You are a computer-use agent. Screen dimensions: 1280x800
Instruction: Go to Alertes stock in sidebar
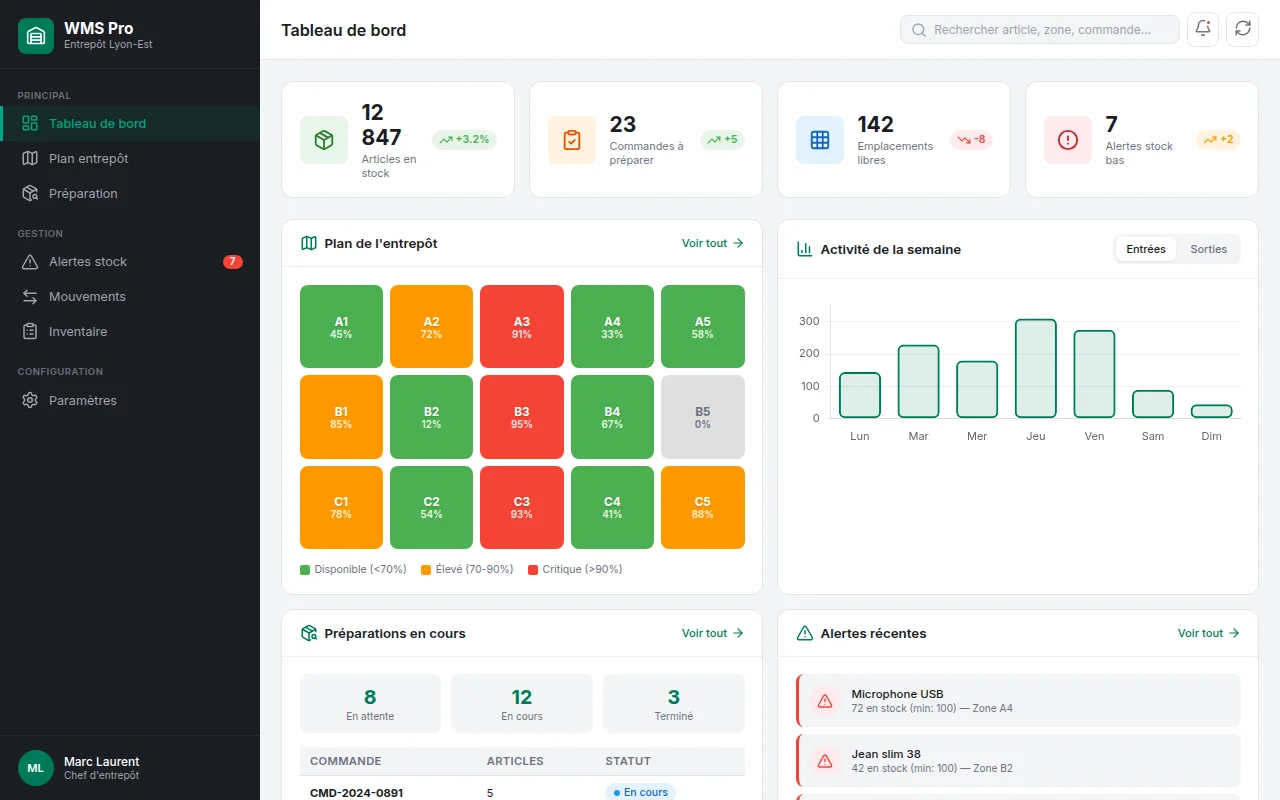pos(88,261)
